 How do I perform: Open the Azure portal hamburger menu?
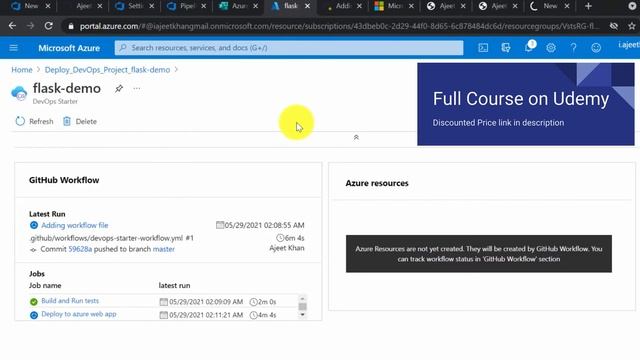[13, 48]
